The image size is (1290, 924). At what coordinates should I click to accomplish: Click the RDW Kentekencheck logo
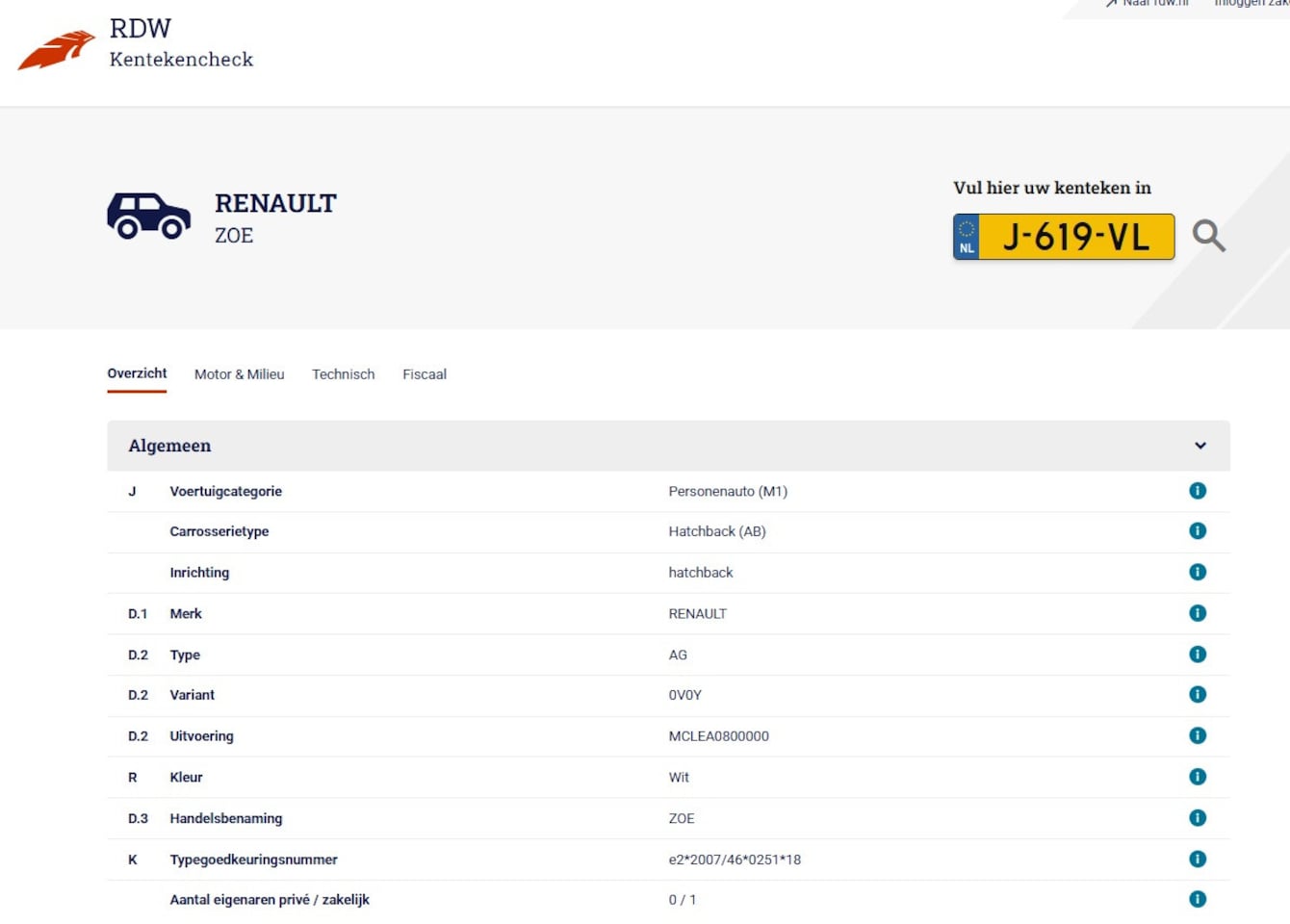(135, 45)
